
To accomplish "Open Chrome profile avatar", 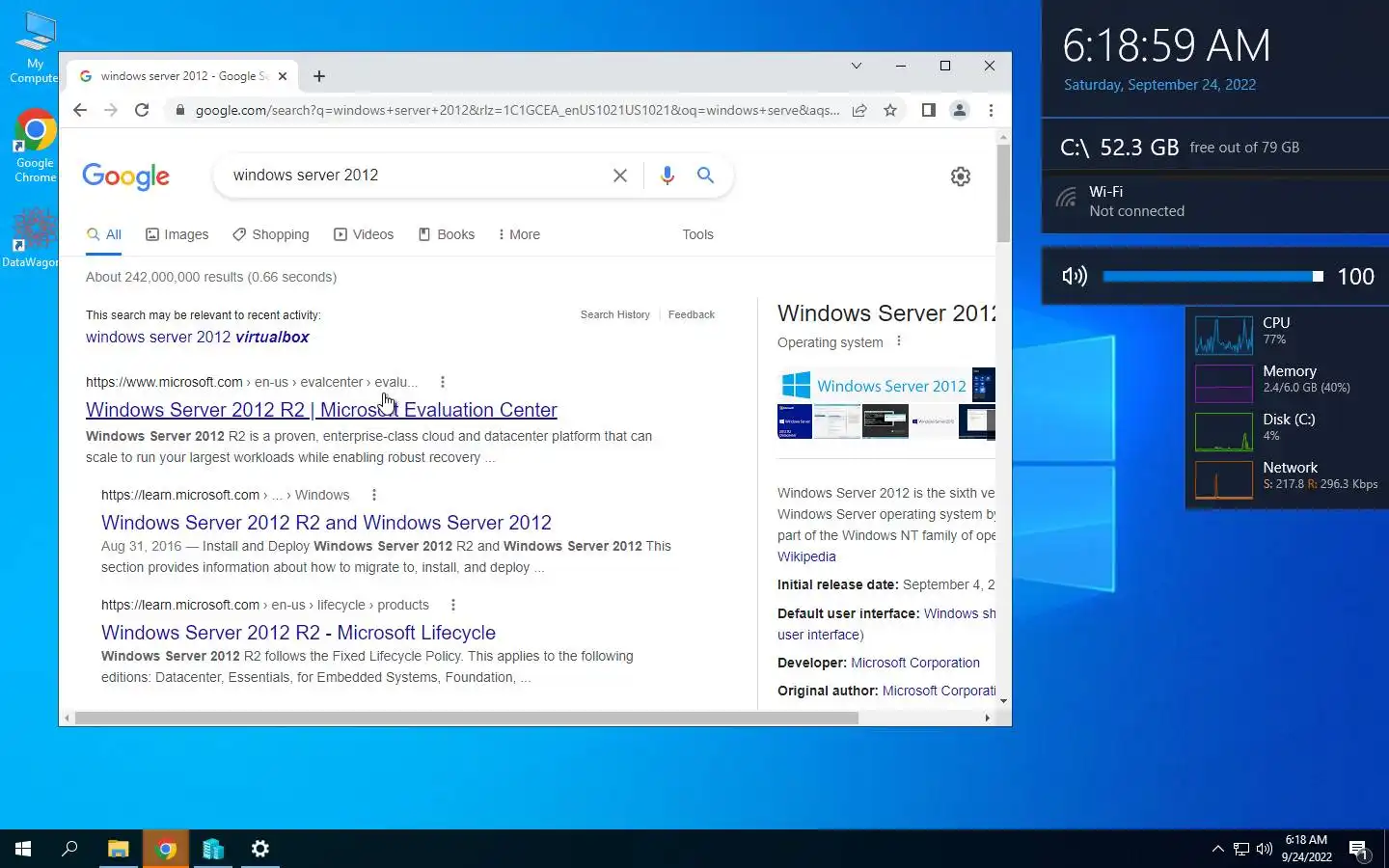I will click(x=960, y=110).
